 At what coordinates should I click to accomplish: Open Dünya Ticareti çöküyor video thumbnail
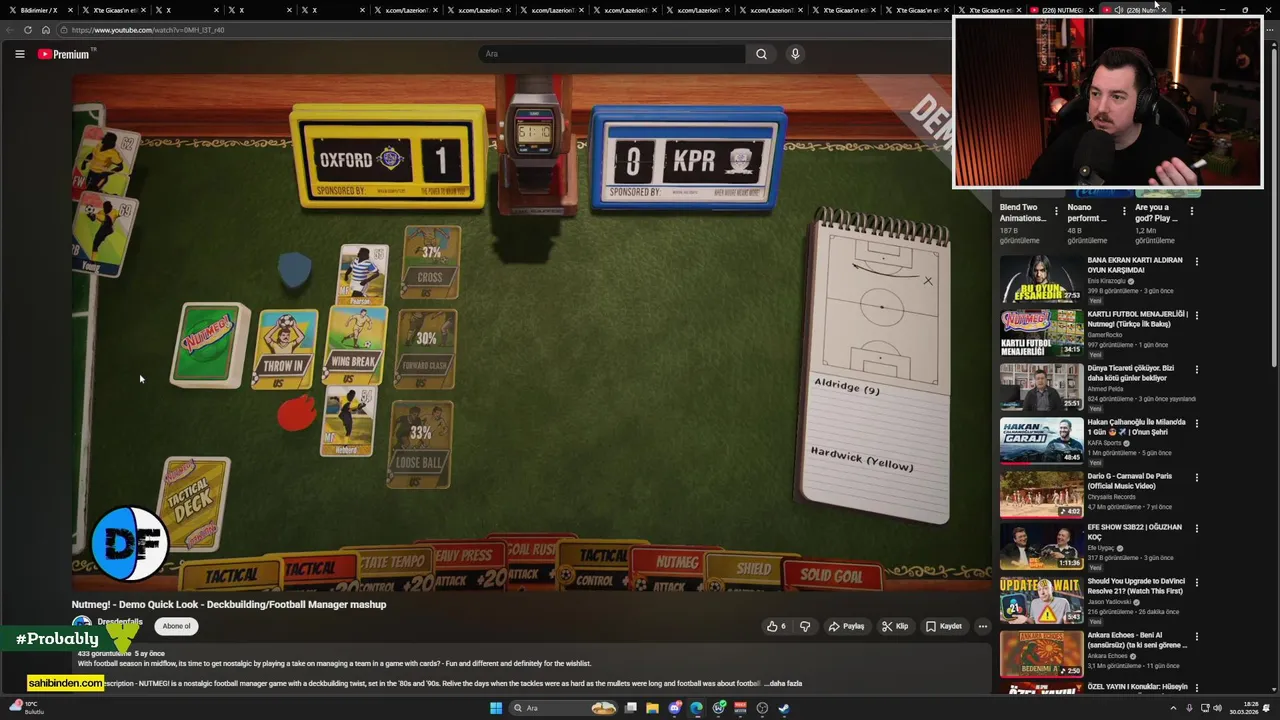coord(1041,387)
